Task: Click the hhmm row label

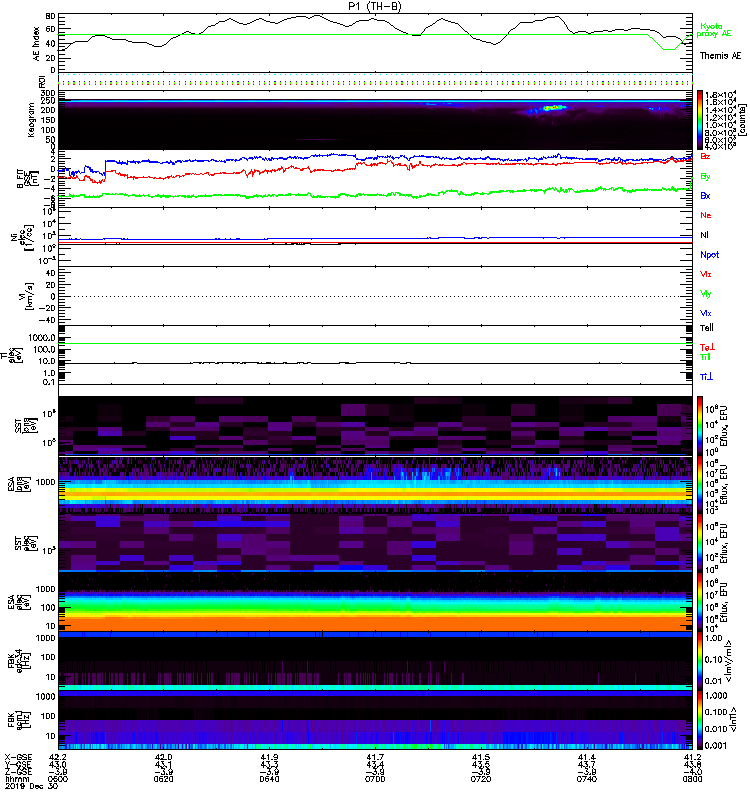Action: [15, 779]
